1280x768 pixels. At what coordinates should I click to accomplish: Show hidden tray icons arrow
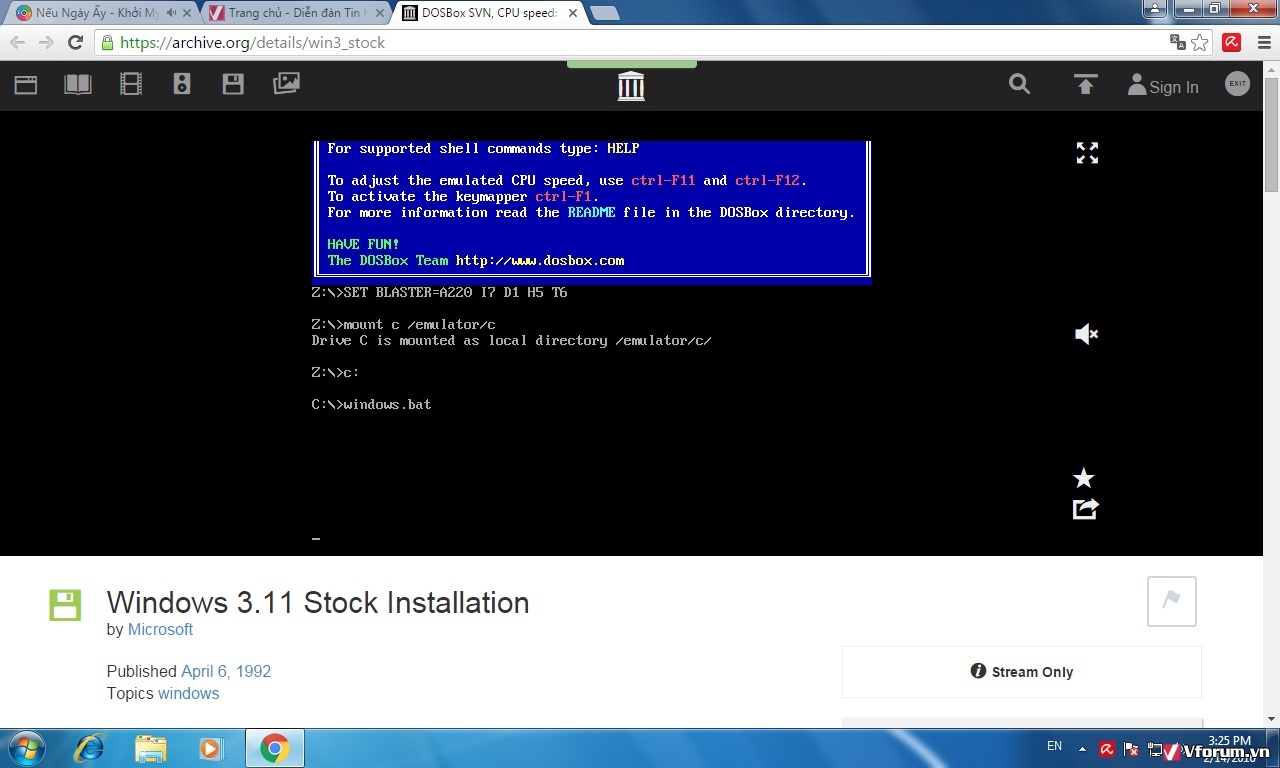tap(1082, 748)
